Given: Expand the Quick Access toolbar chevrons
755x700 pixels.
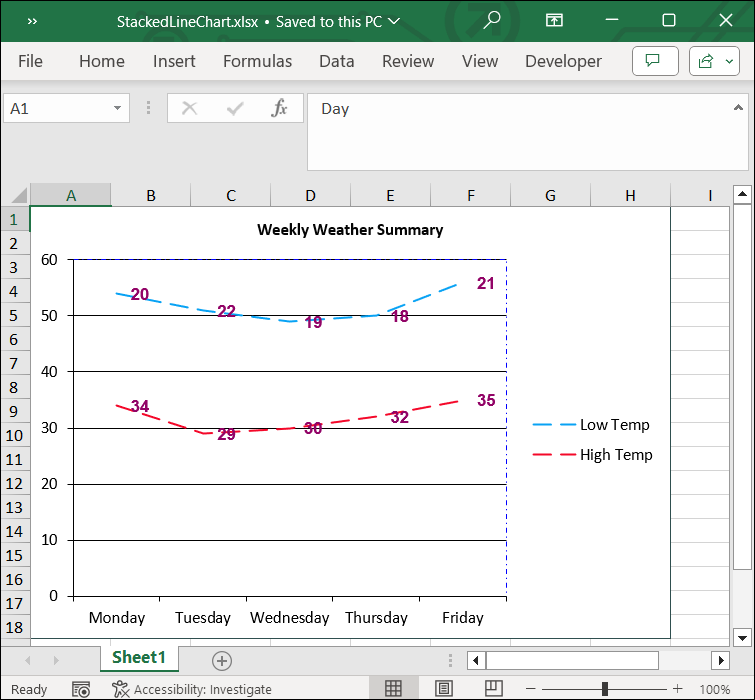Looking at the screenshot, I should (x=32, y=21).
